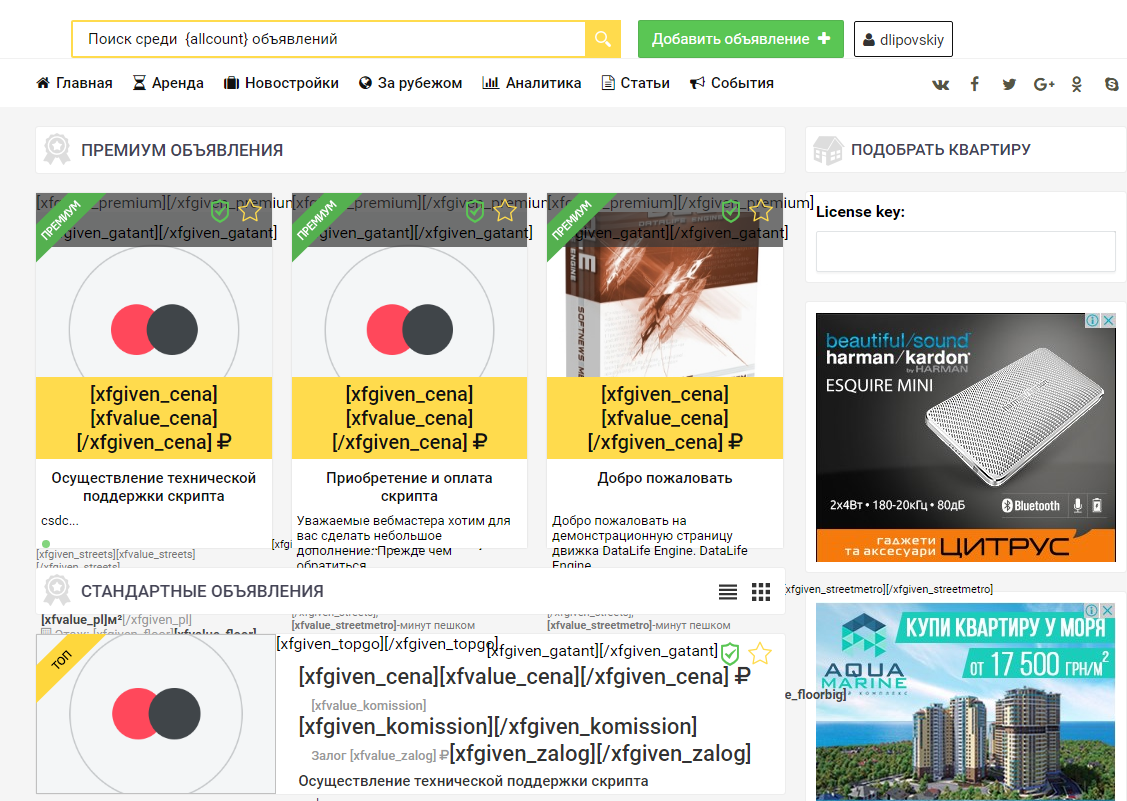The image size is (1127, 801).
Task: Open За рубежом menu item
Action: (410, 83)
